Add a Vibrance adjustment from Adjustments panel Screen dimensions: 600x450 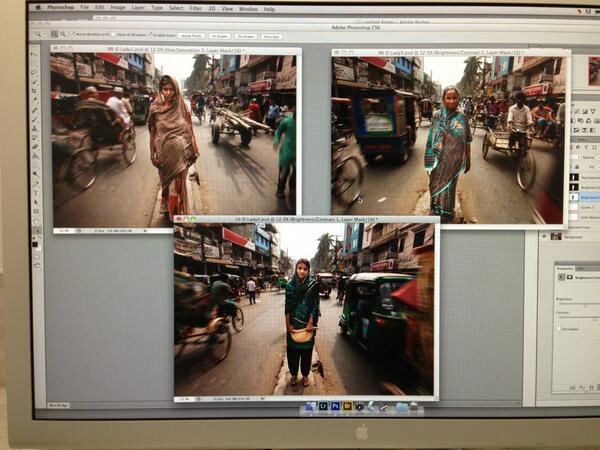point(593,111)
